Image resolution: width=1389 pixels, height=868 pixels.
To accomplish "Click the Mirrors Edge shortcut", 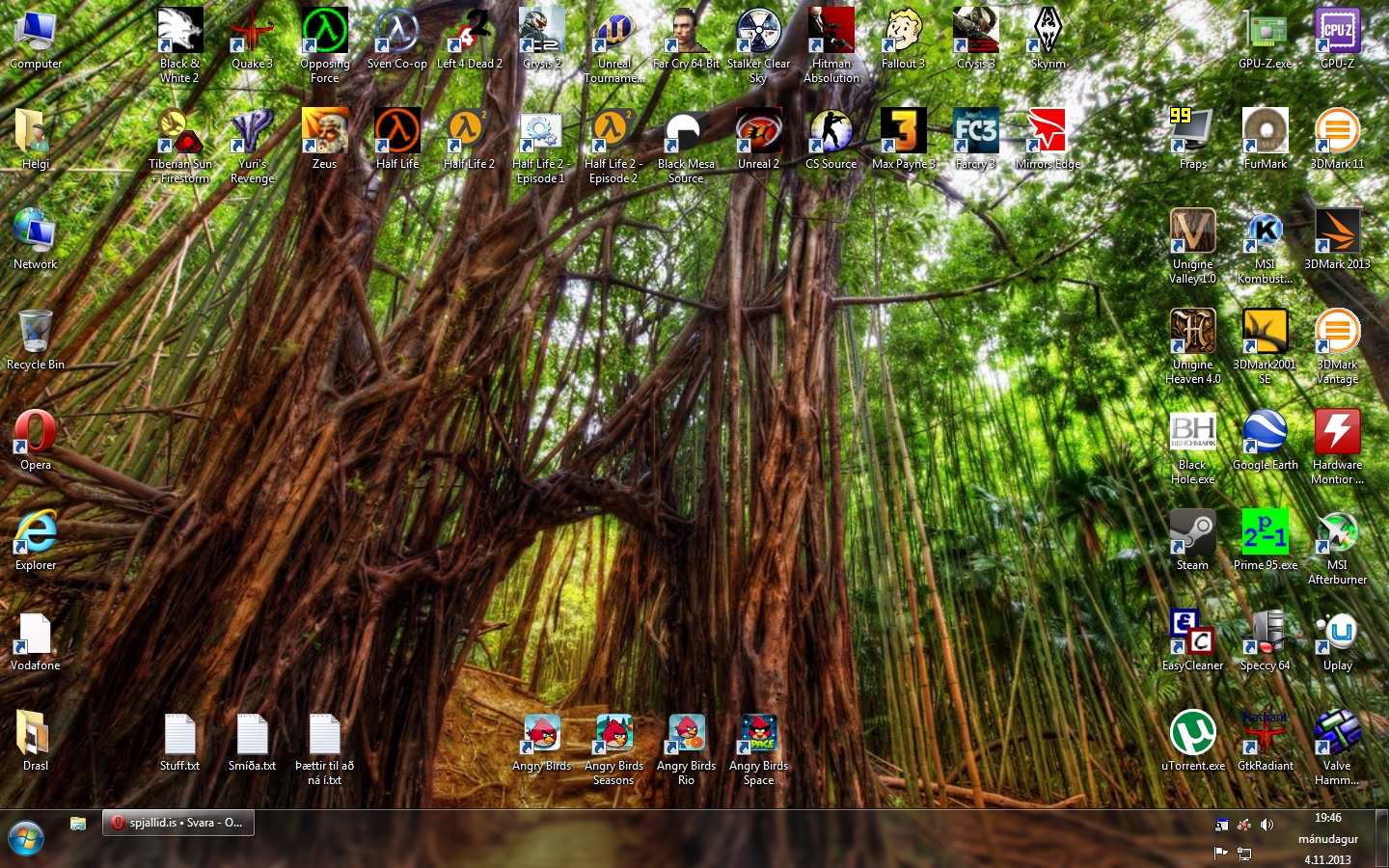I will pyautogui.click(x=1048, y=133).
